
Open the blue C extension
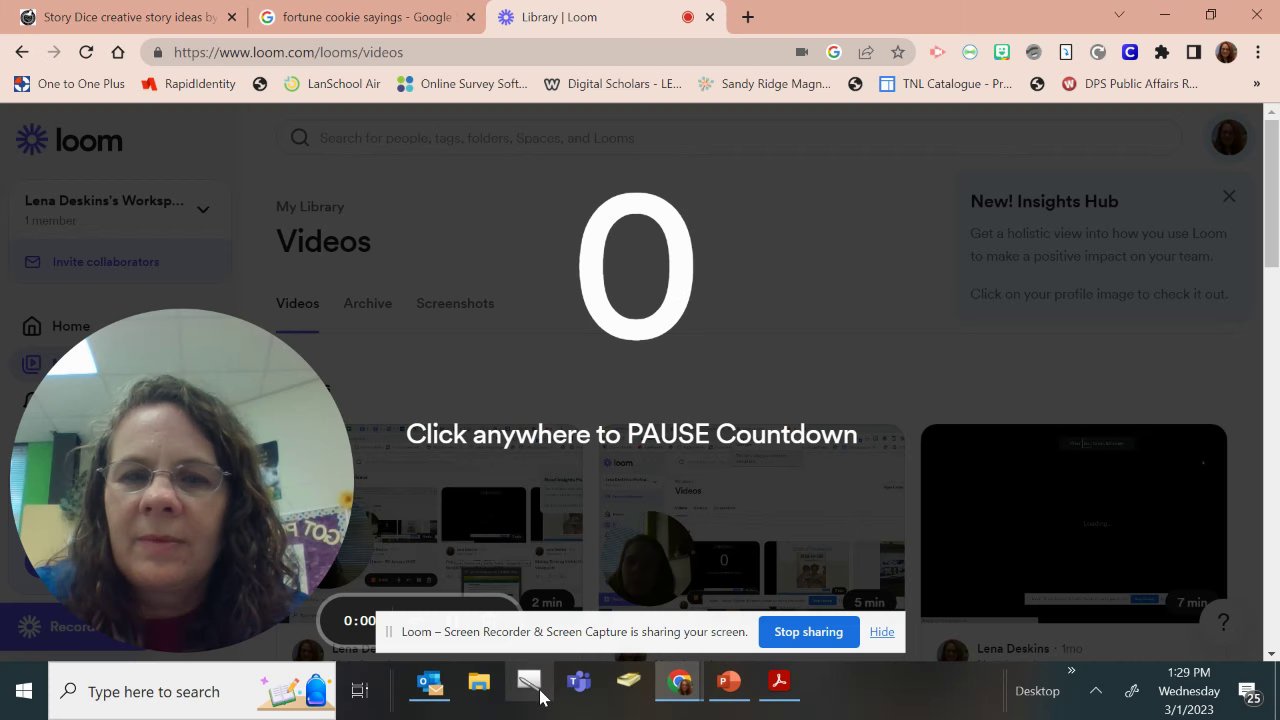[1130, 52]
